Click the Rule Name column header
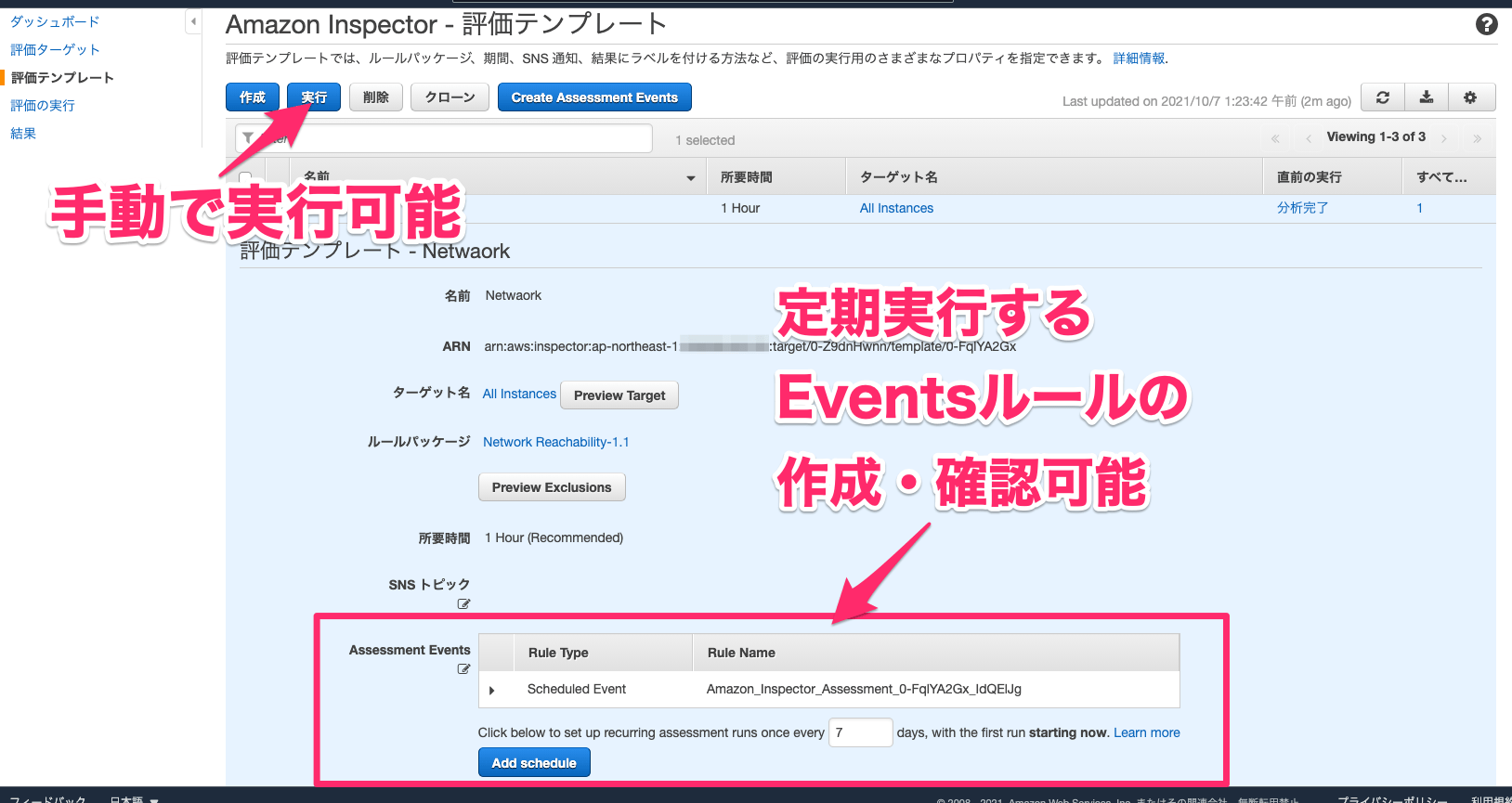The height and width of the screenshot is (803, 1512). (936, 653)
